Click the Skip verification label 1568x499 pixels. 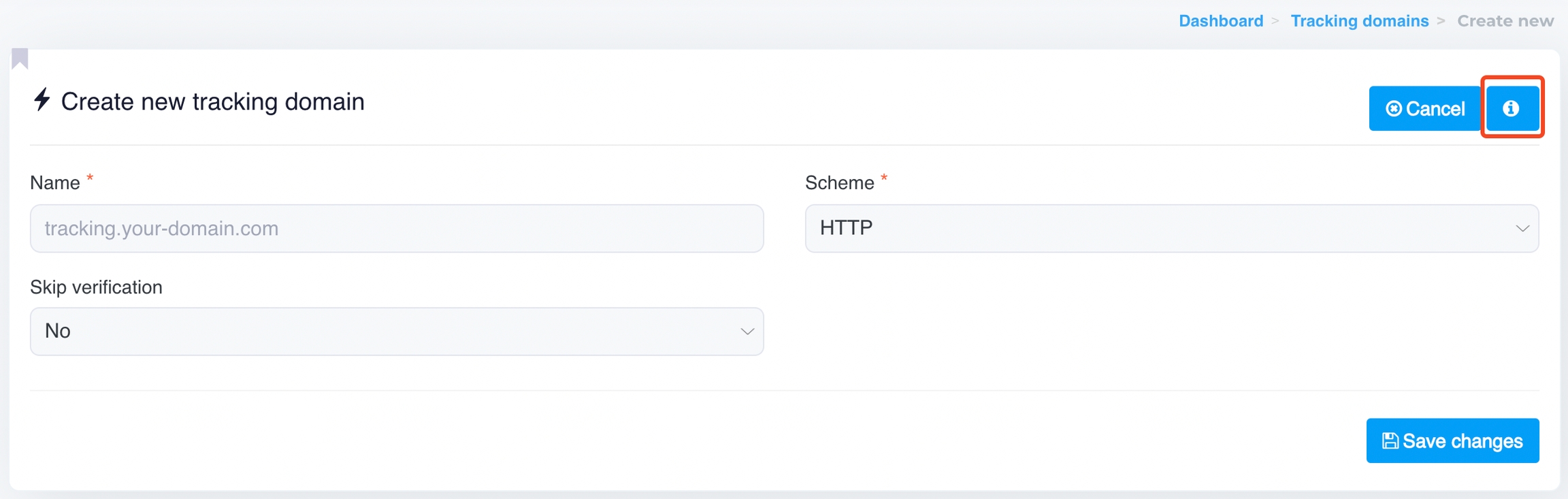coord(96,287)
